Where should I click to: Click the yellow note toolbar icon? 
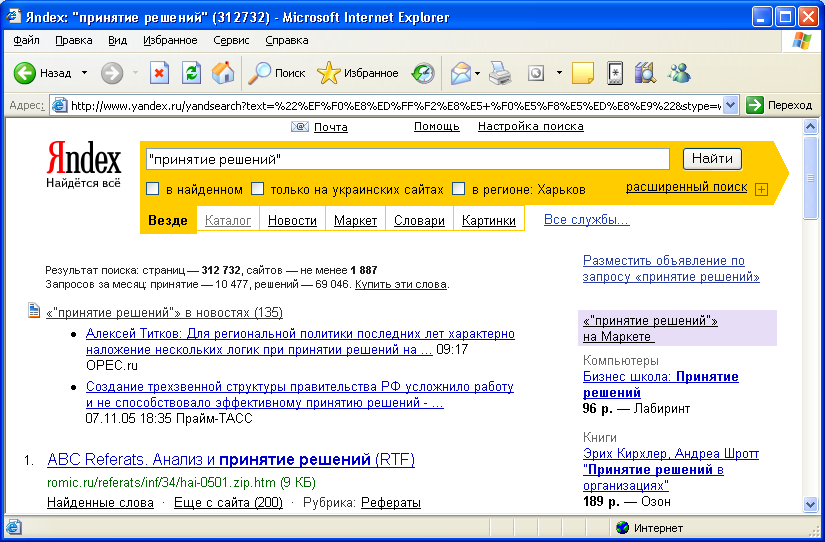point(582,73)
